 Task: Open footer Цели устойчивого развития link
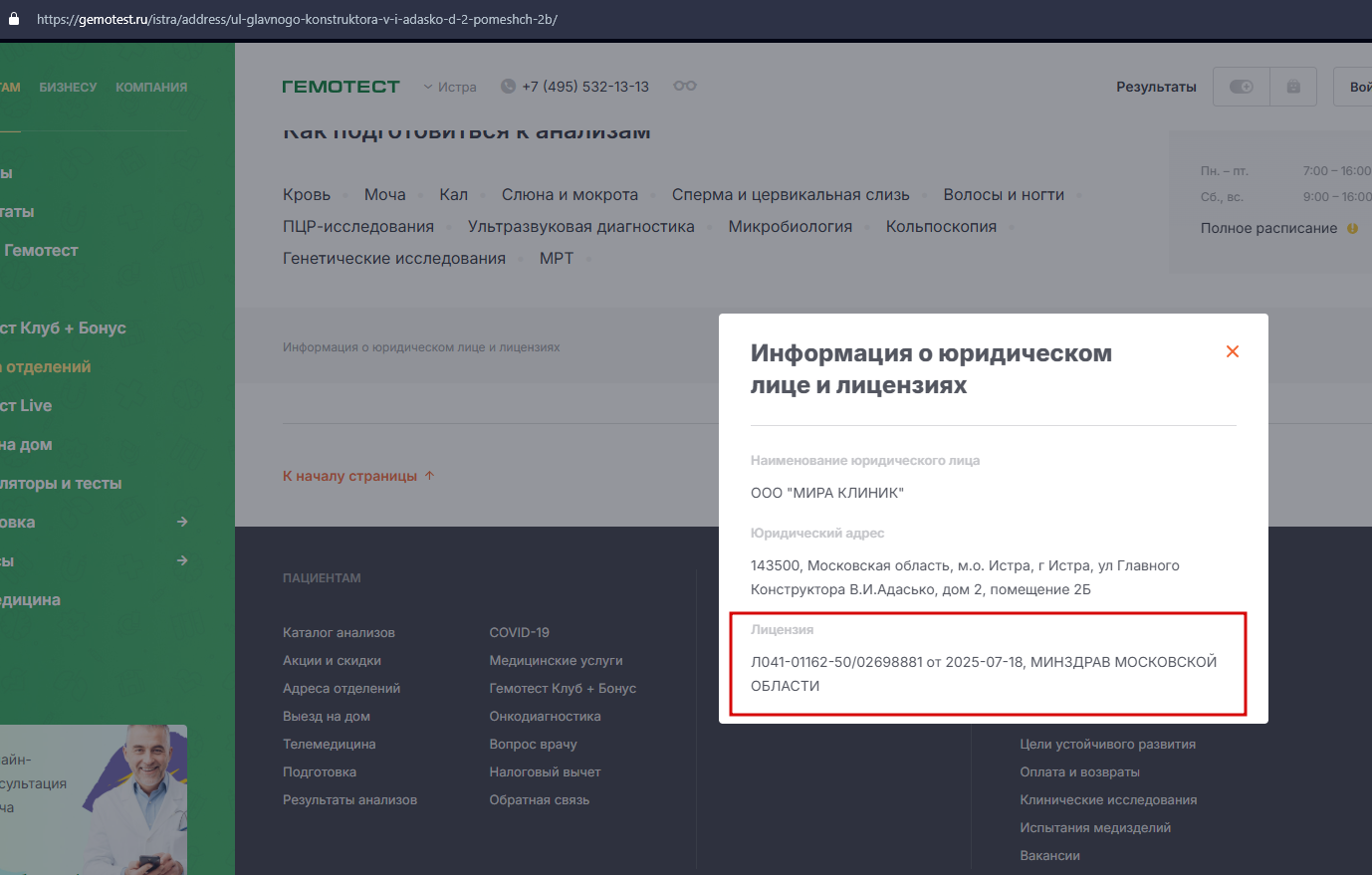coord(1107,744)
